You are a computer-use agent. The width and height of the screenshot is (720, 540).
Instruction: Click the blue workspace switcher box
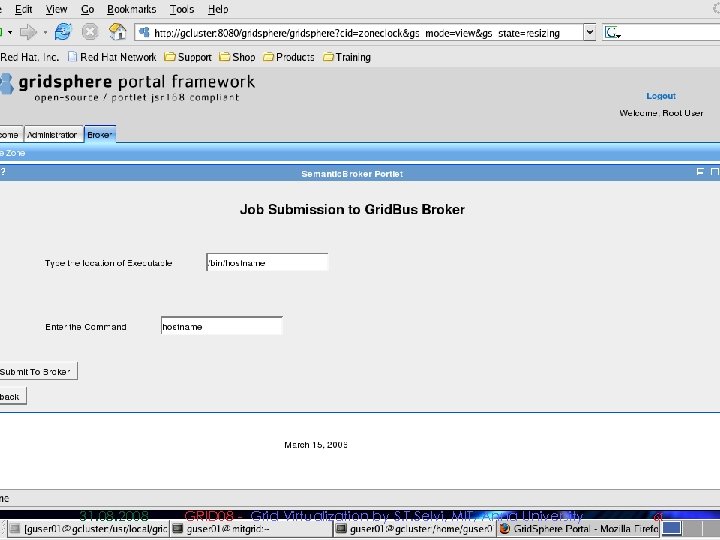(671, 529)
